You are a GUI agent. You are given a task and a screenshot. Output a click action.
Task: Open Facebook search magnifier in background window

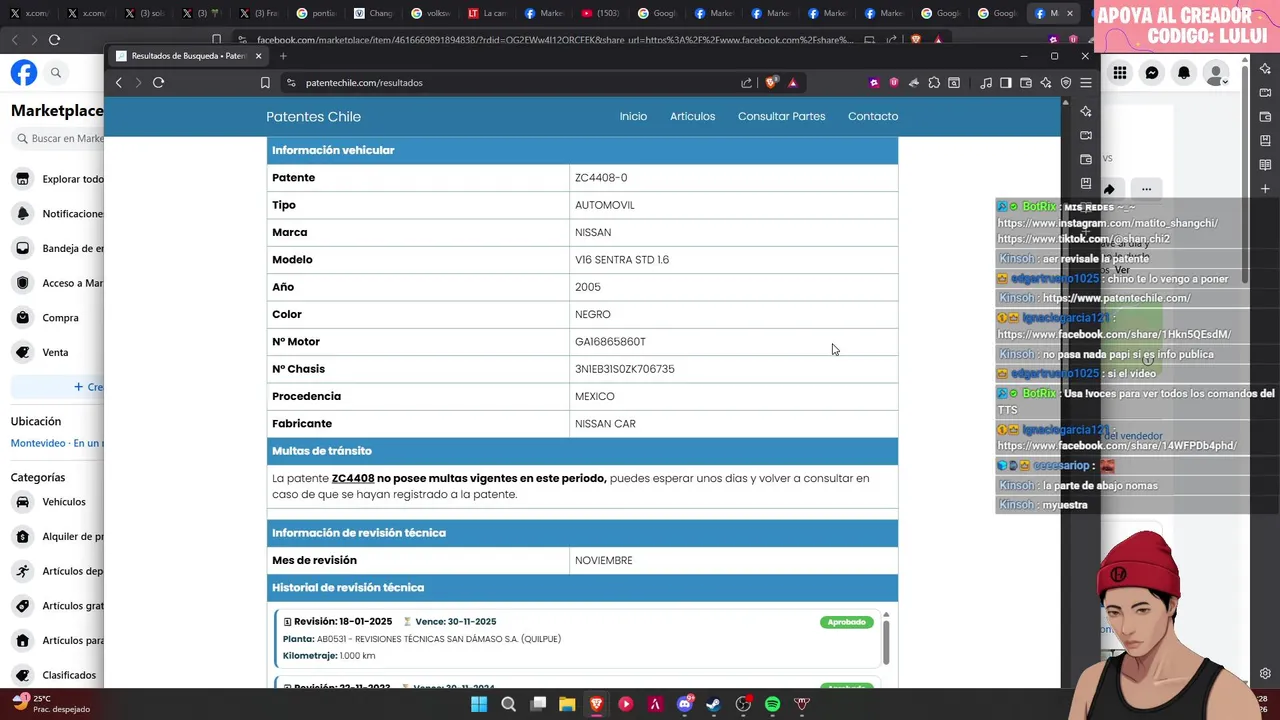(56, 73)
